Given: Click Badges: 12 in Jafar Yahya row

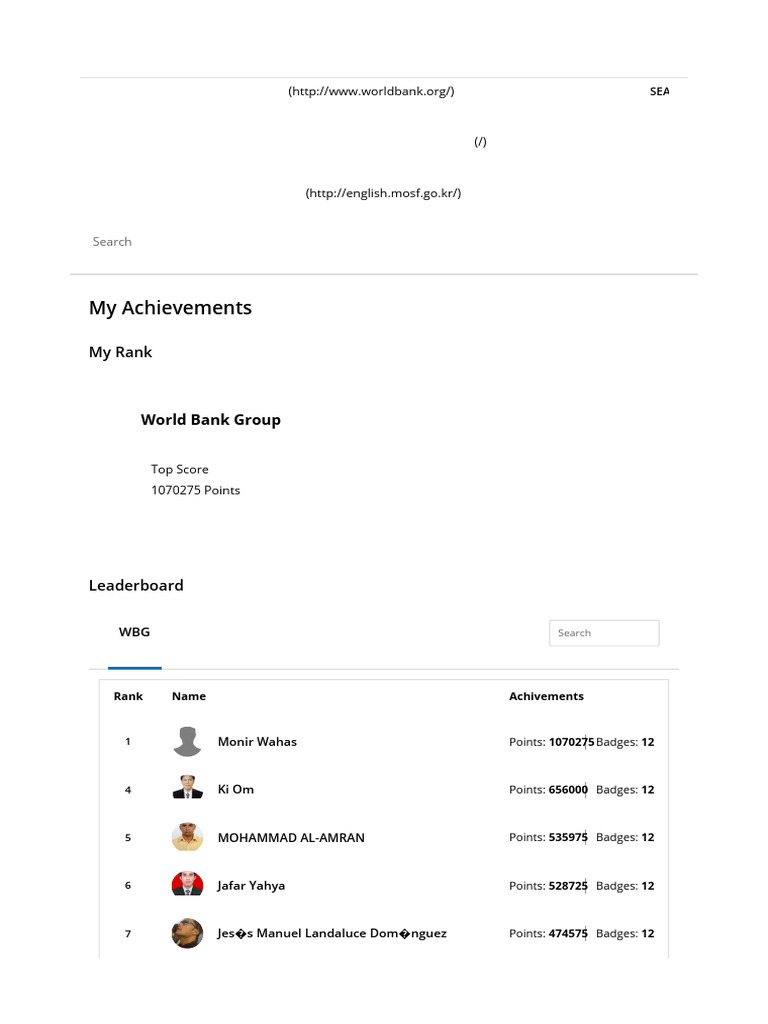Looking at the screenshot, I should pos(625,886).
